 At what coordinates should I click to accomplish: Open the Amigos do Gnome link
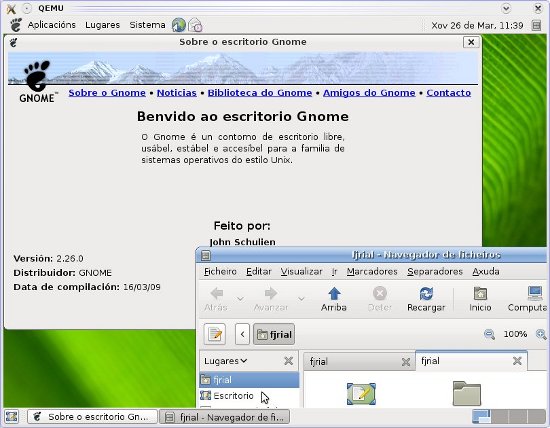click(x=369, y=93)
